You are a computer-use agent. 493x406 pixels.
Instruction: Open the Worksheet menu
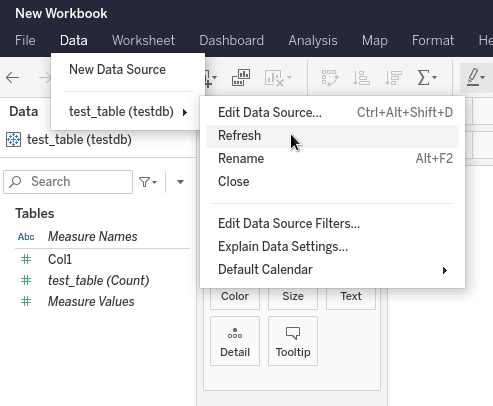point(143,40)
